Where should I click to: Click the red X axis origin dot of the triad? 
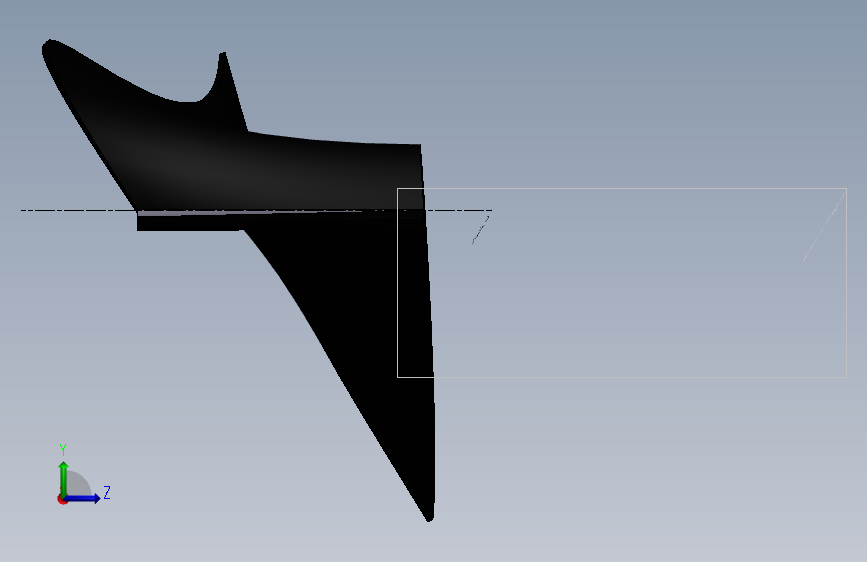tap(62, 499)
